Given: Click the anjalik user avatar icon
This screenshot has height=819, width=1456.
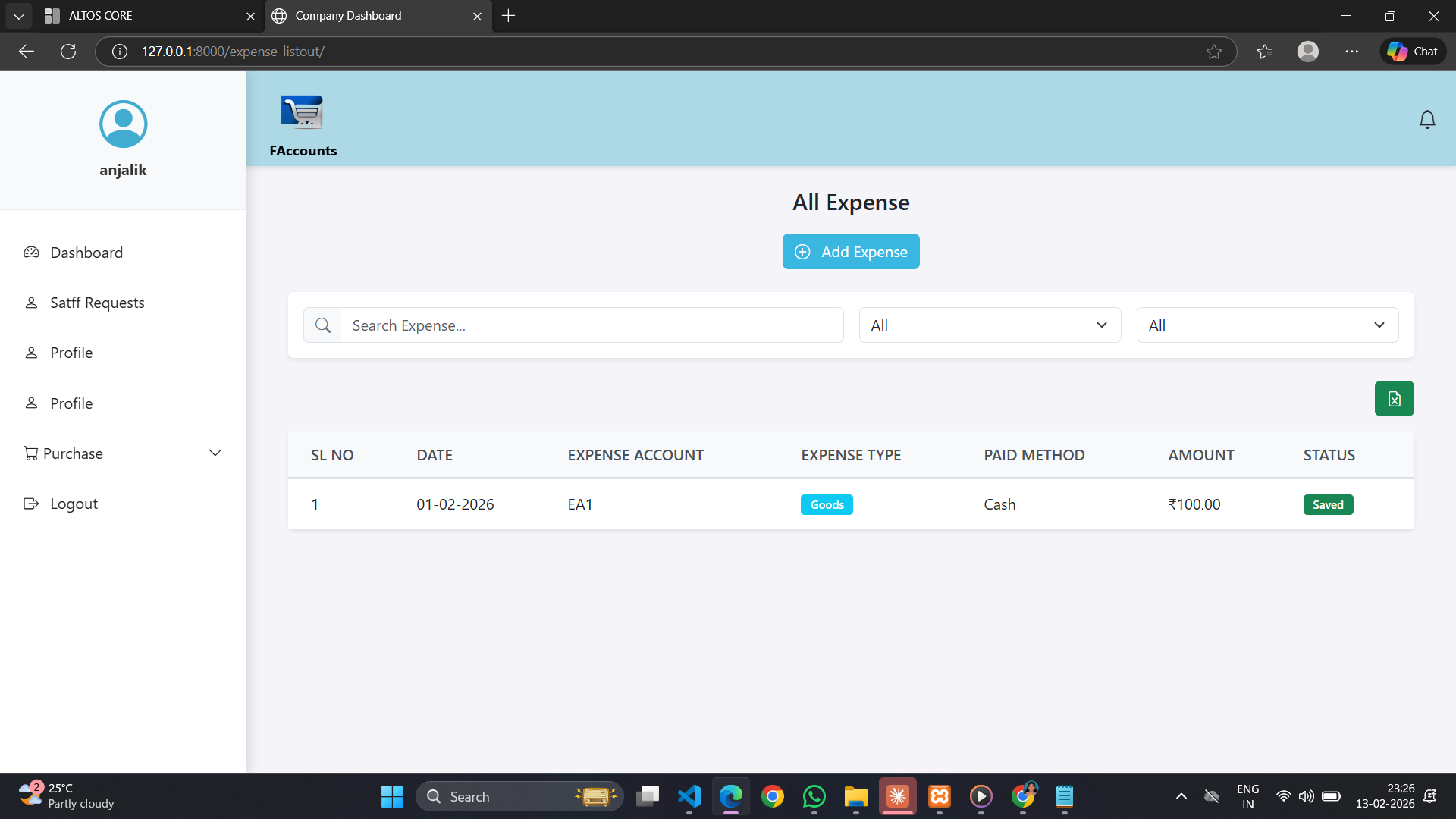Looking at the screenshot, I should pos(123,124).
